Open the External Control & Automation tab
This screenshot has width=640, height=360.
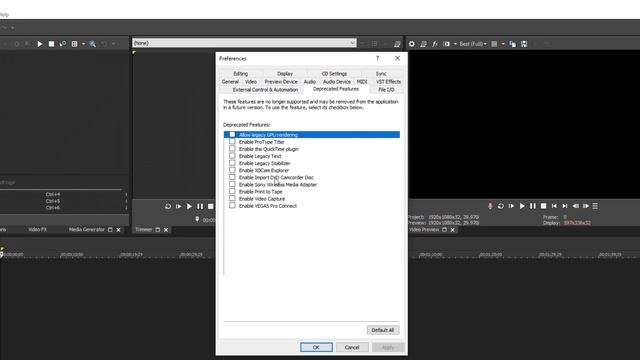pyautogui.click(x=265, y=89)
